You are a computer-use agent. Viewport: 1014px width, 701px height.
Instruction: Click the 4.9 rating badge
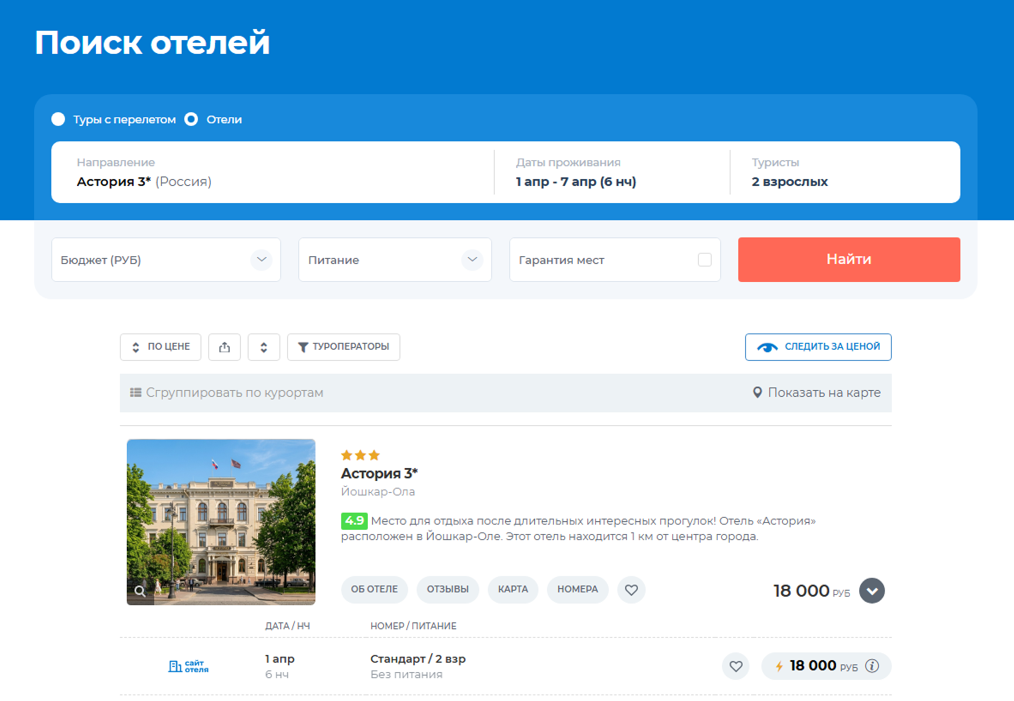(x=354, y=521)
